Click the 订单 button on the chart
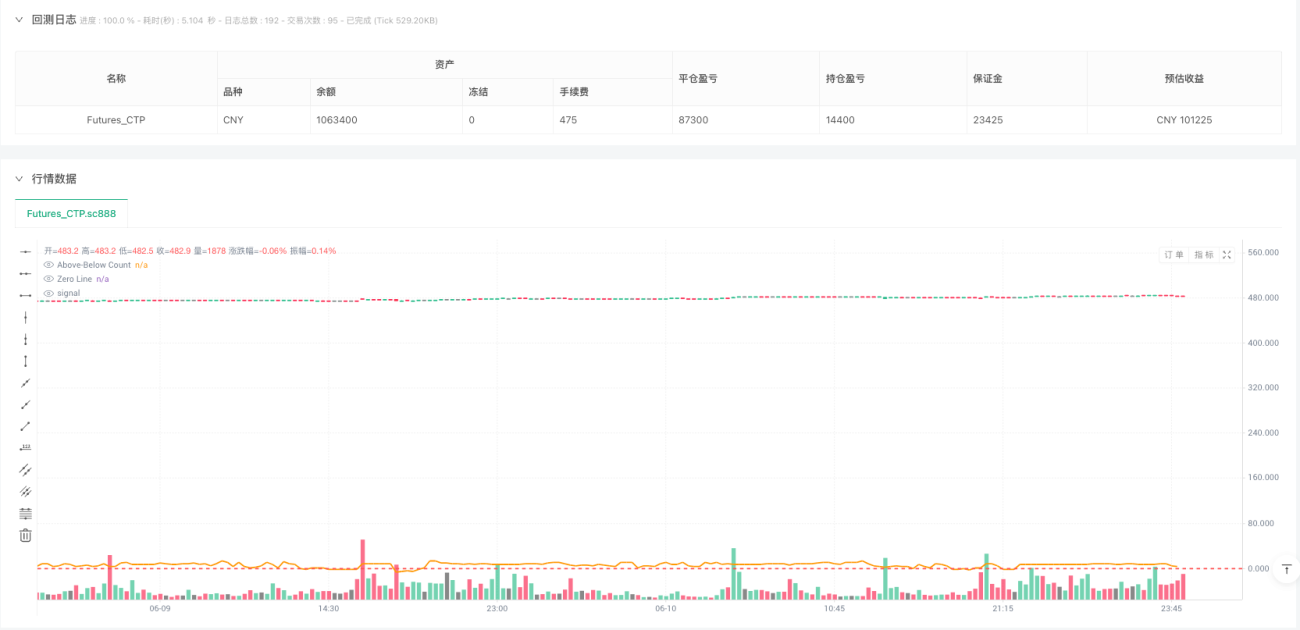 1172,254
